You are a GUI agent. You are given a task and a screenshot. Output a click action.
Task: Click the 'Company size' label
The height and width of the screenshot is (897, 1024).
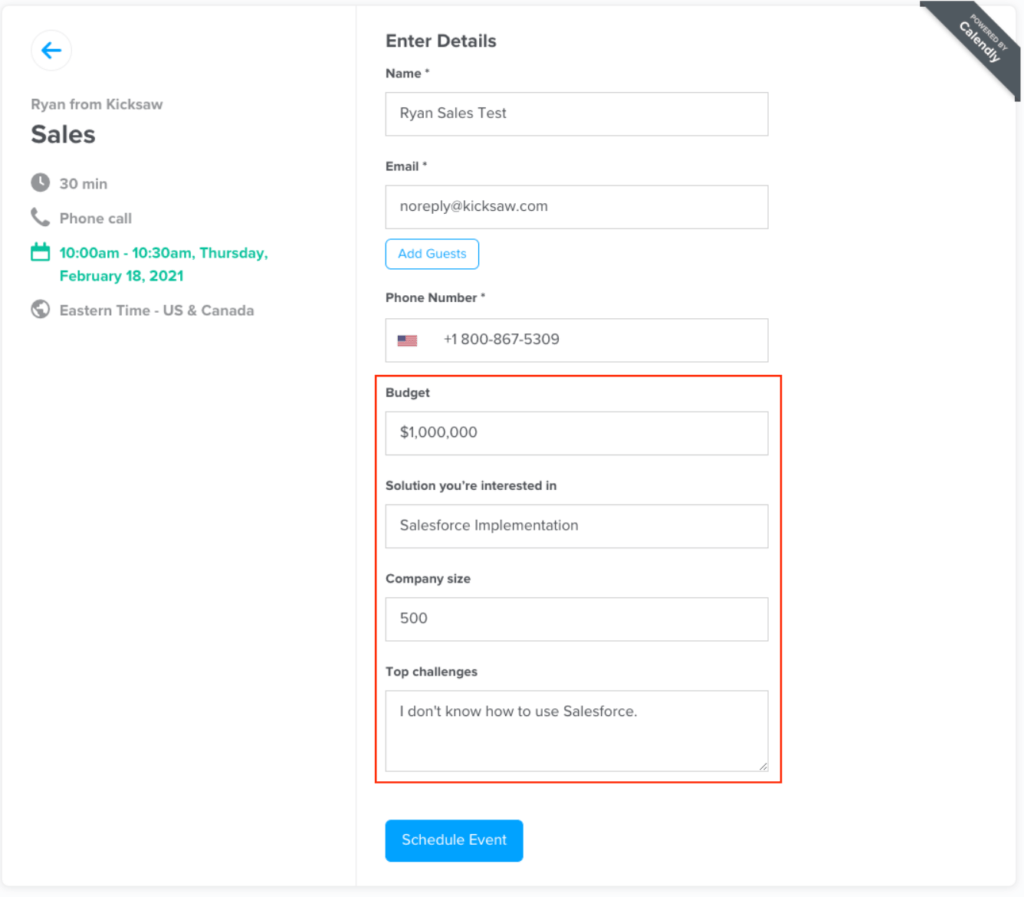[x=428, y=579]
